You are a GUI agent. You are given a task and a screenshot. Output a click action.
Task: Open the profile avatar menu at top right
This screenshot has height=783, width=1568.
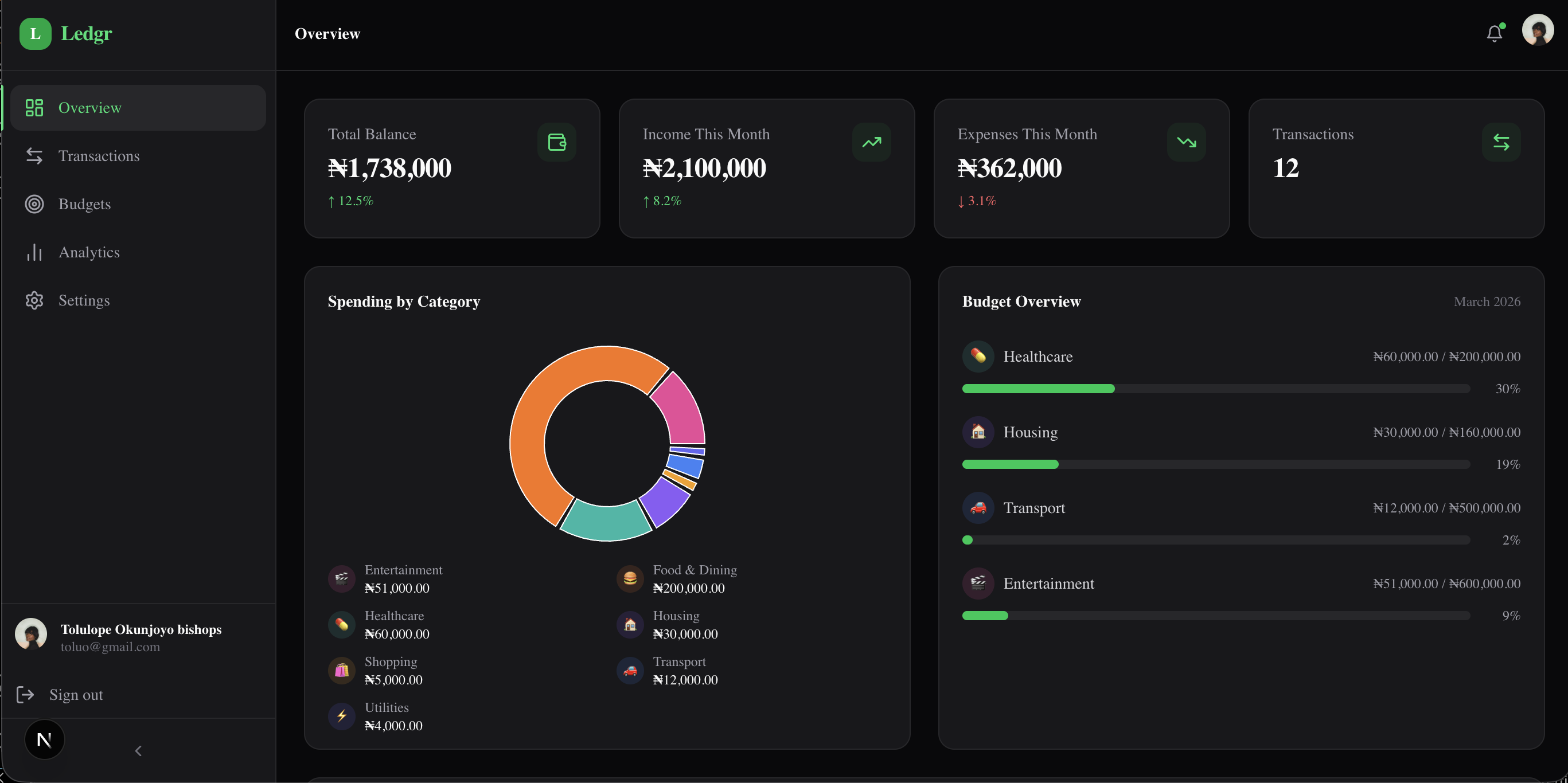1538,30
